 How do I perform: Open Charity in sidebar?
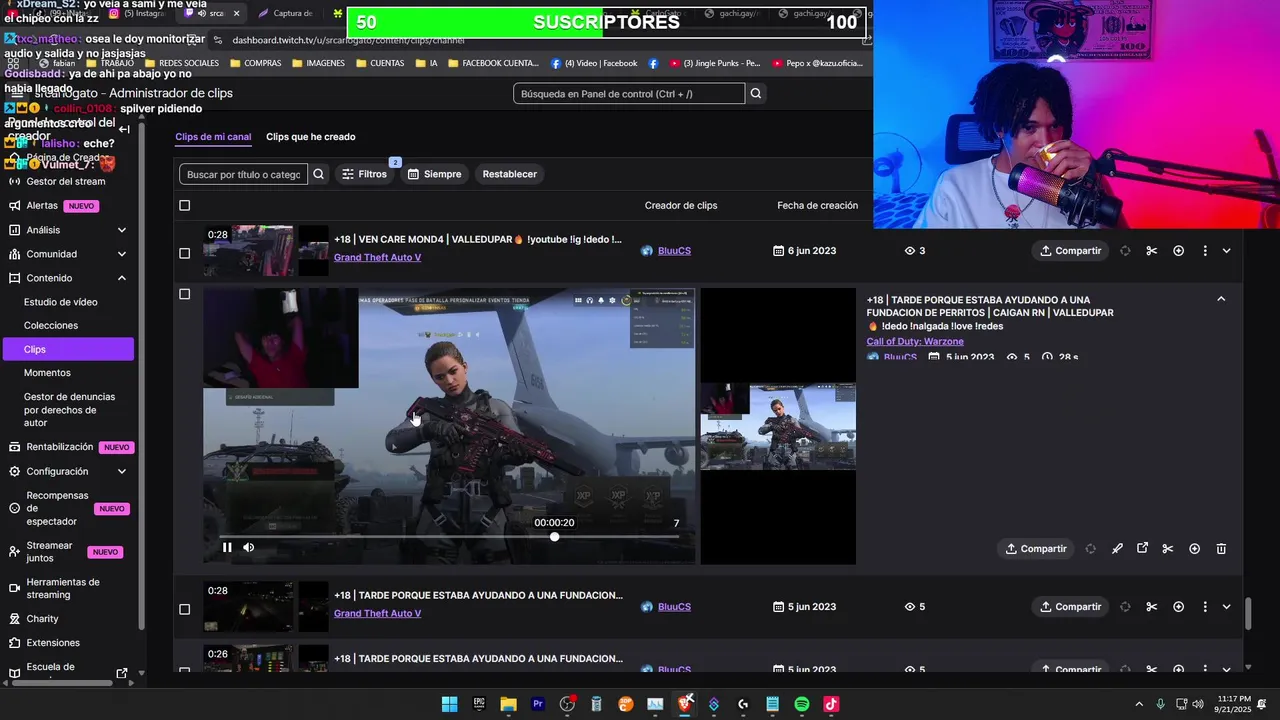click(43, 619)
